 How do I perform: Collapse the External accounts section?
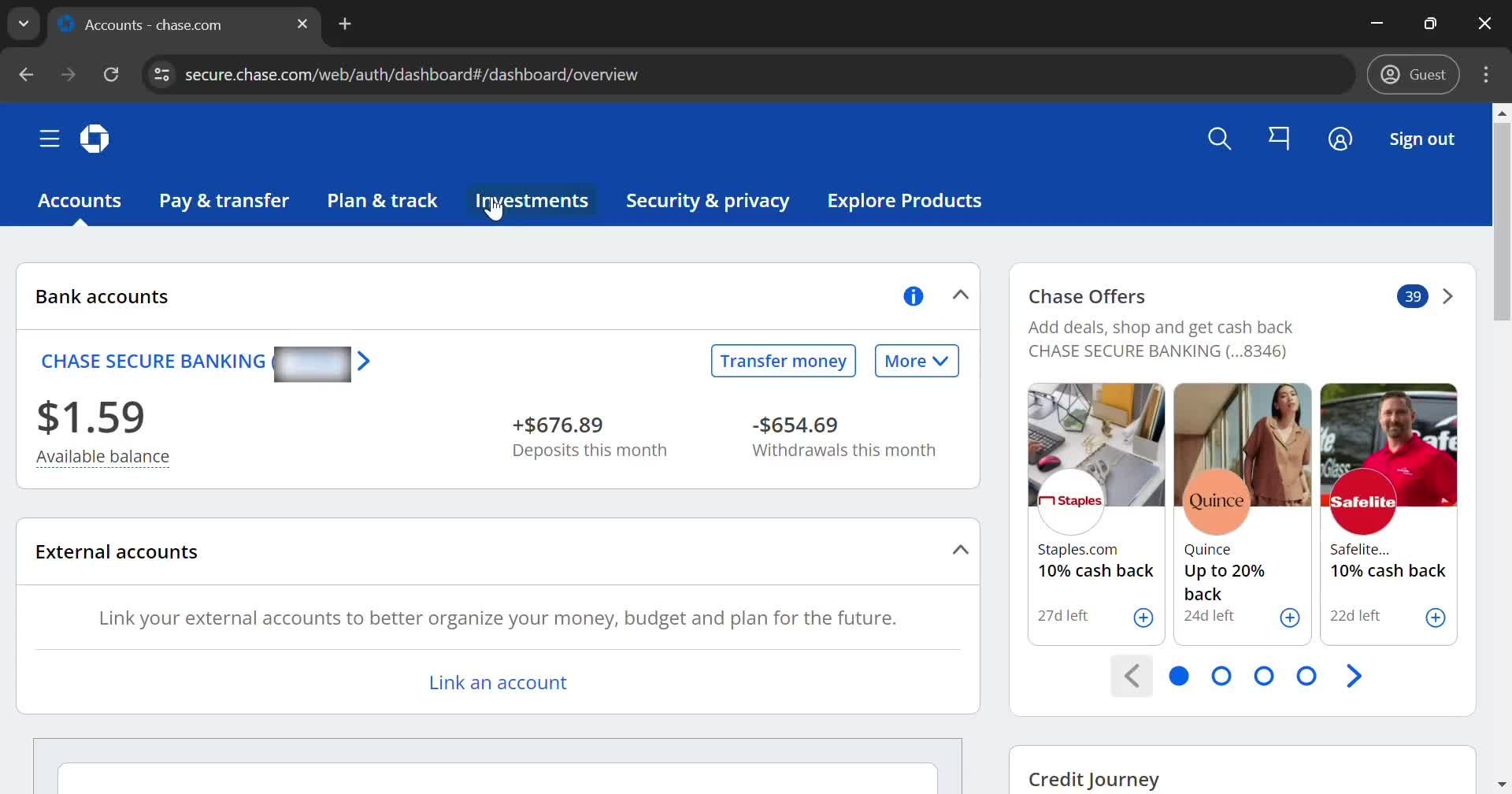point(960,551)
